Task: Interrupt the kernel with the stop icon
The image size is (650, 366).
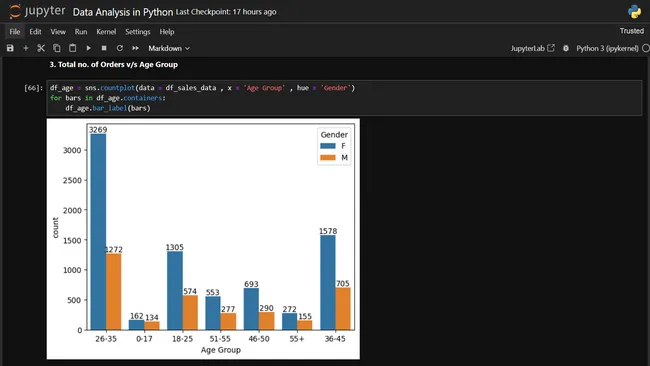Action: (x=104, y=48)
